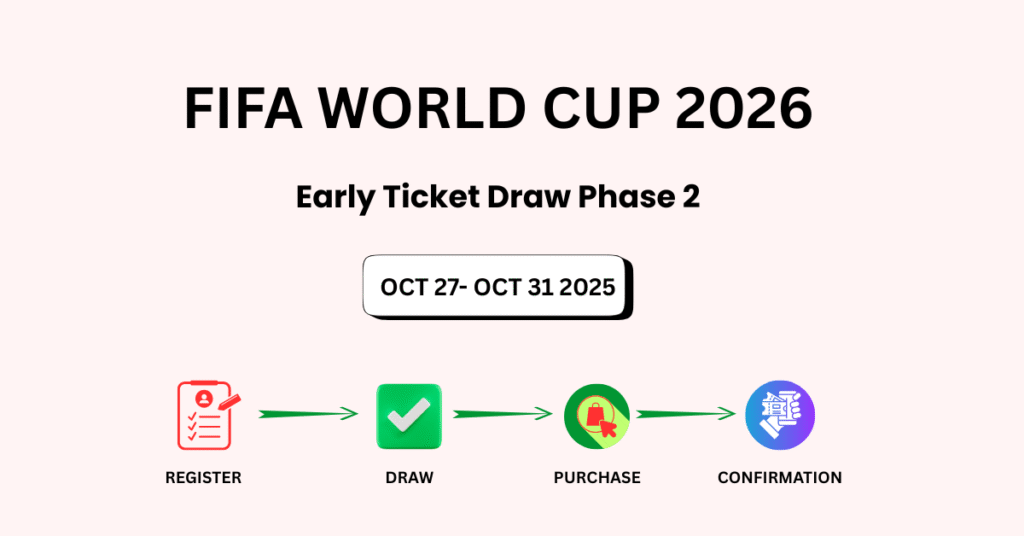The image size is (1024, 536).
Task: Check the green Draw checkmark box
Action: point(409,415)
